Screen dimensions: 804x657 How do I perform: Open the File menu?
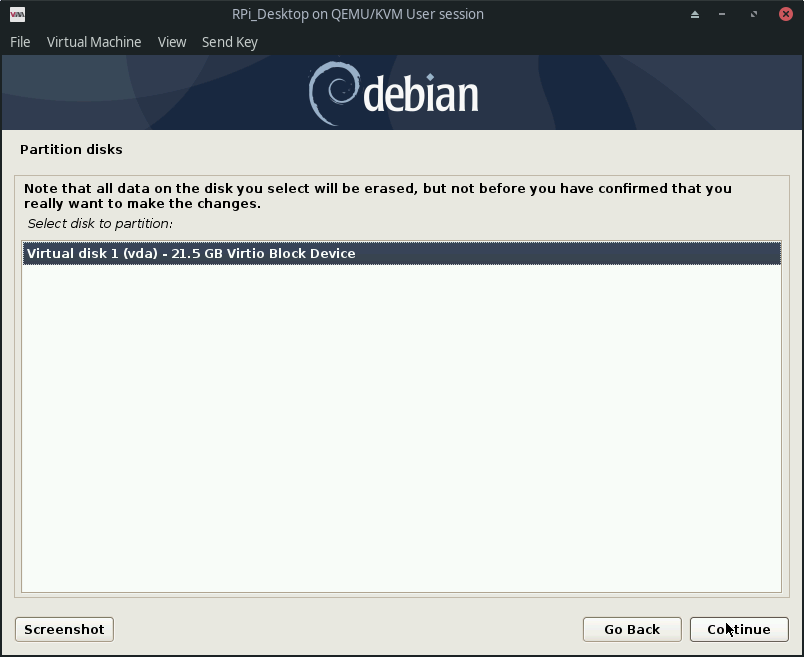click(x=20, y=42)
